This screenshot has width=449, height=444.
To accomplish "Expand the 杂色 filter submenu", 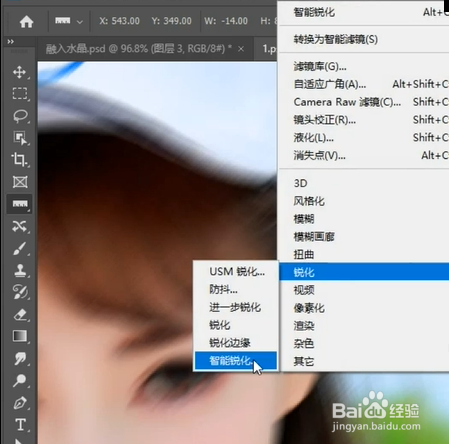I will [x=364, y=343].
